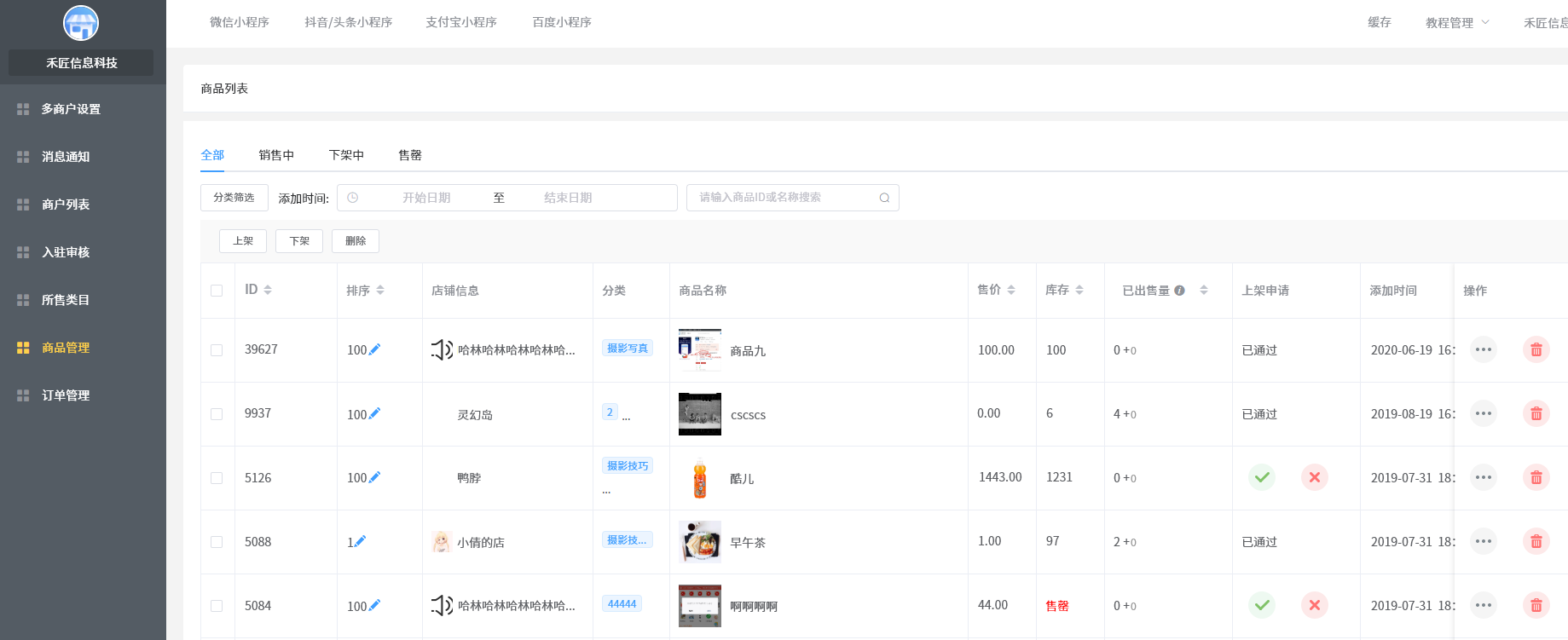Click product thumbnail for 酷儿

click(x=700, y=478)
